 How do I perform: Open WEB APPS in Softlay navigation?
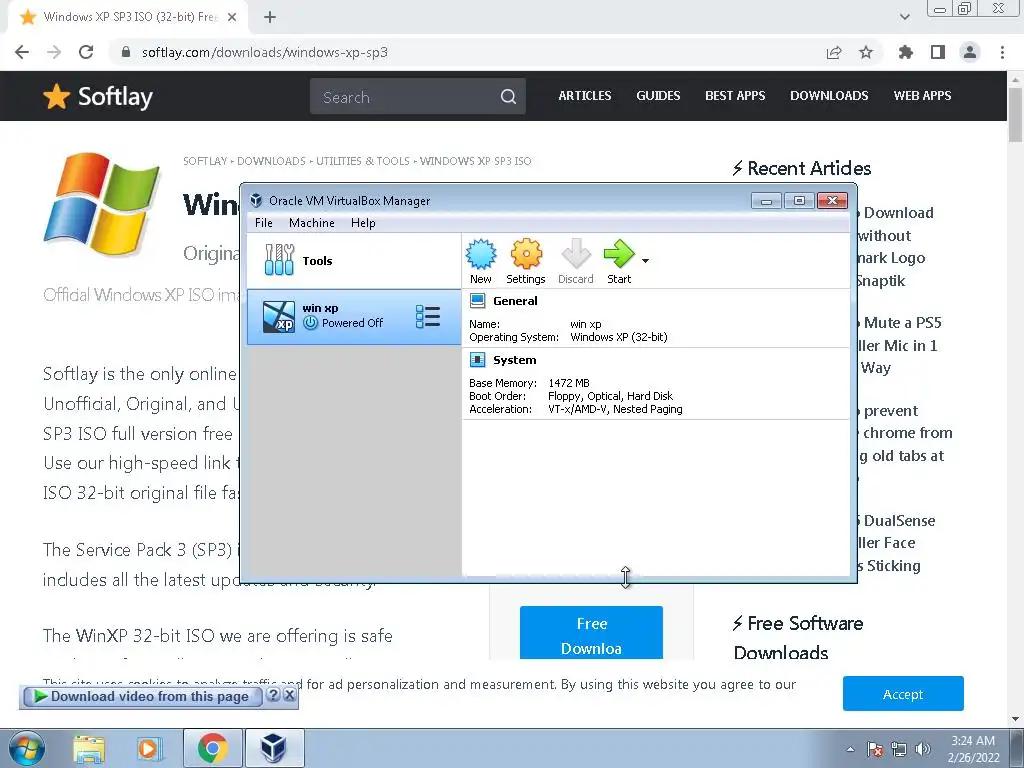pyautogui.click(x=922, y=95)
